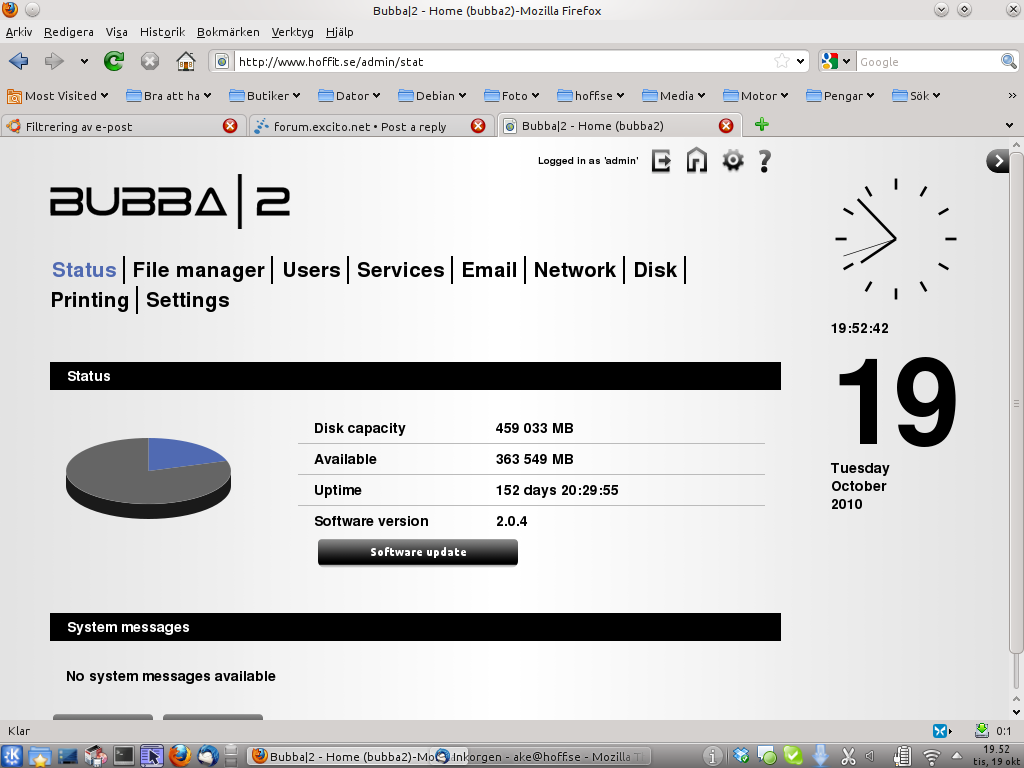This screenshot has width=1024, height=768.
Task: Click the Bubba home arch icon
Action: pos(697,160)
